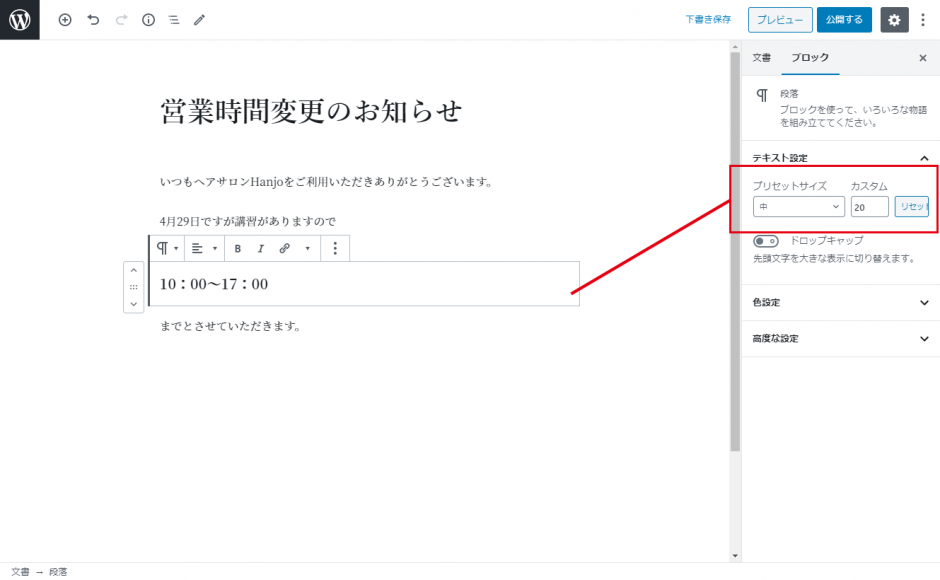
Task: Expand the 高度な設定 panel
Action: 840,338
